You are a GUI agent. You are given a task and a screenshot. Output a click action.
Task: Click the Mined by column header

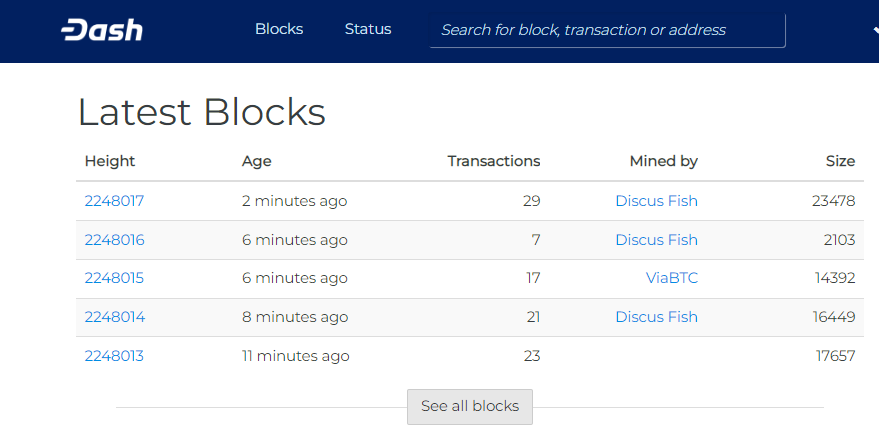pyautogui.click(x=664, y=161)
